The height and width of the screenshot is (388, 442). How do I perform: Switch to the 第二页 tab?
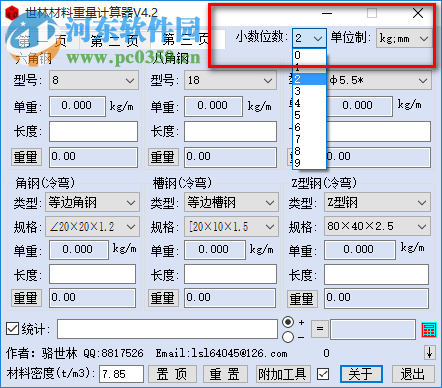114,41
